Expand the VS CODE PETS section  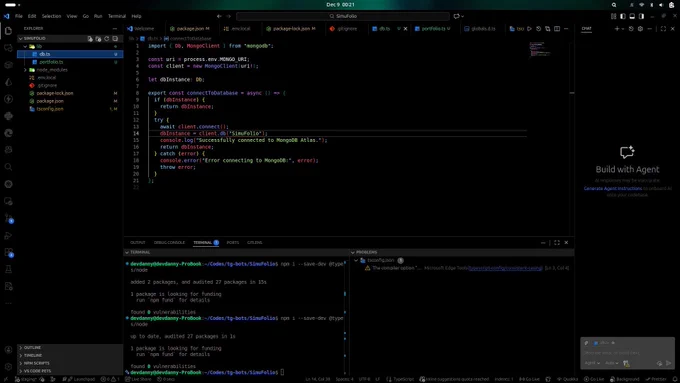(70, 371)
